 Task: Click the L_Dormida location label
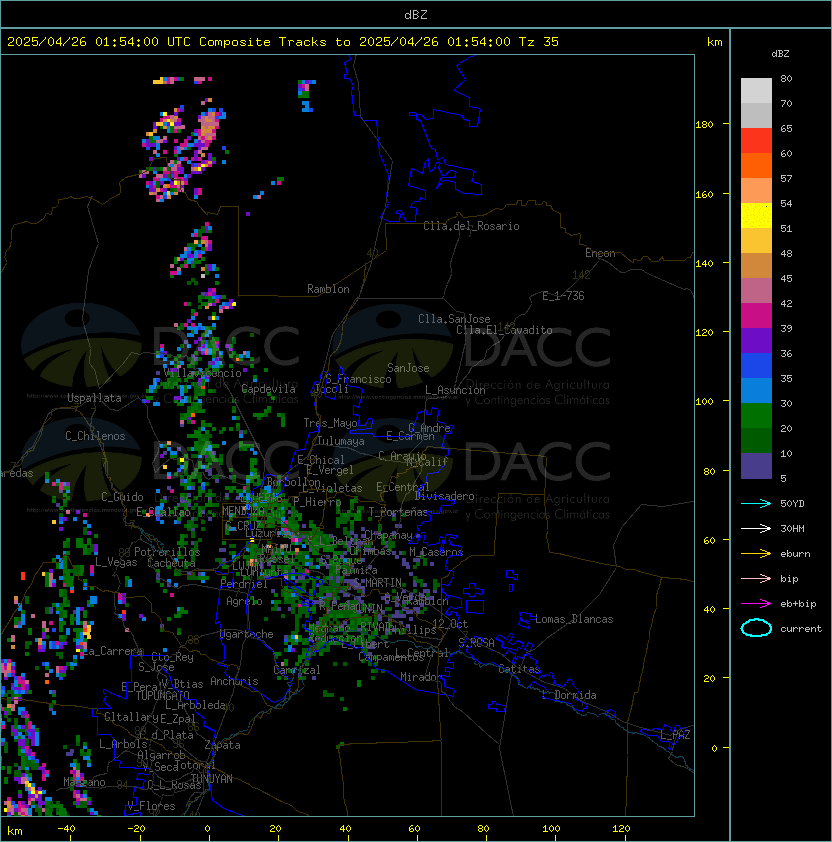[569, 695]
